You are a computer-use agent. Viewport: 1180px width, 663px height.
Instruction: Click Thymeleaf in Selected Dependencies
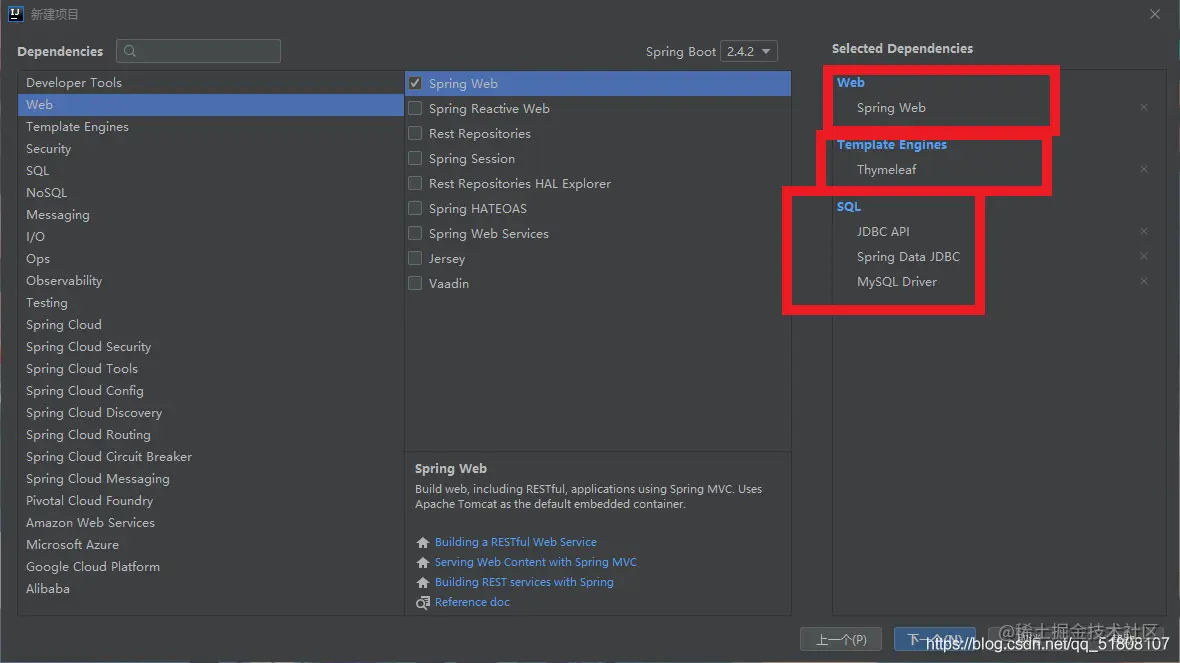pos(886,169)
